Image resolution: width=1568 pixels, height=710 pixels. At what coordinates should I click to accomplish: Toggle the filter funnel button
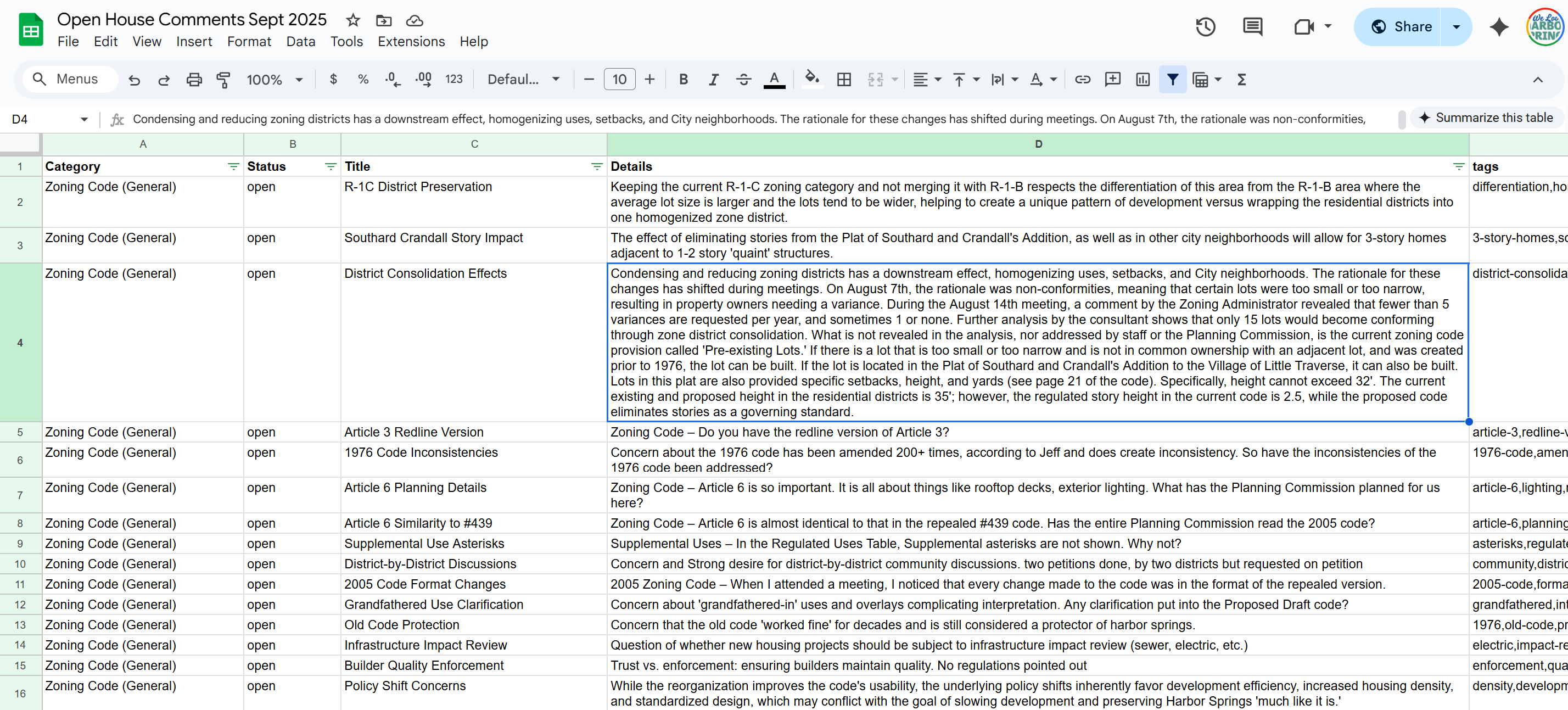pyautogui.click(x=1172, y=79)
